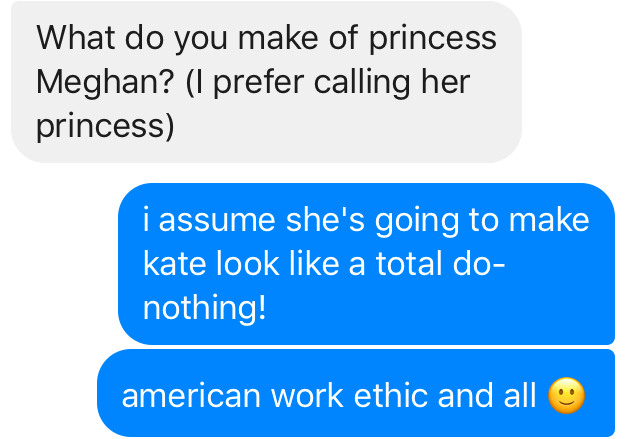Viewport: 639px width, 439px height.
Task: Click the smiling face emoji
Action: pyautogui.click(x=566, y=397)
